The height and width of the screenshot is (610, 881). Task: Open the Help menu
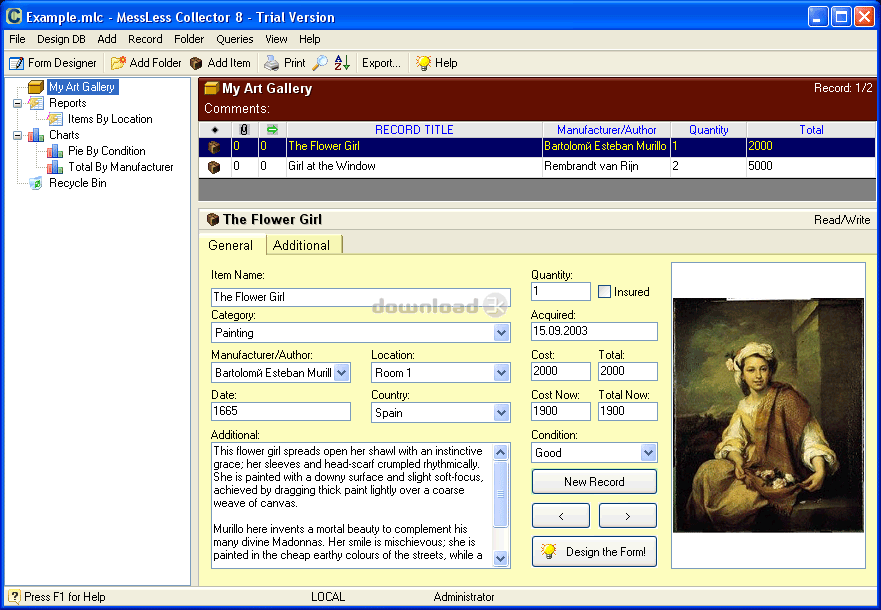pyautogui.click(x=310, y=39)
